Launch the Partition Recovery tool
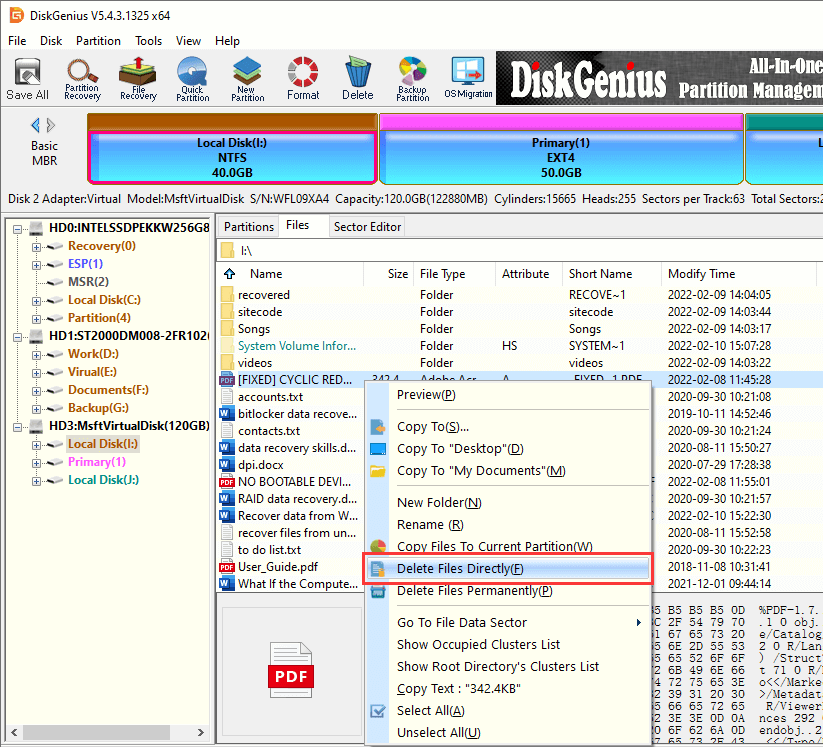 click(x=82, y=79)
